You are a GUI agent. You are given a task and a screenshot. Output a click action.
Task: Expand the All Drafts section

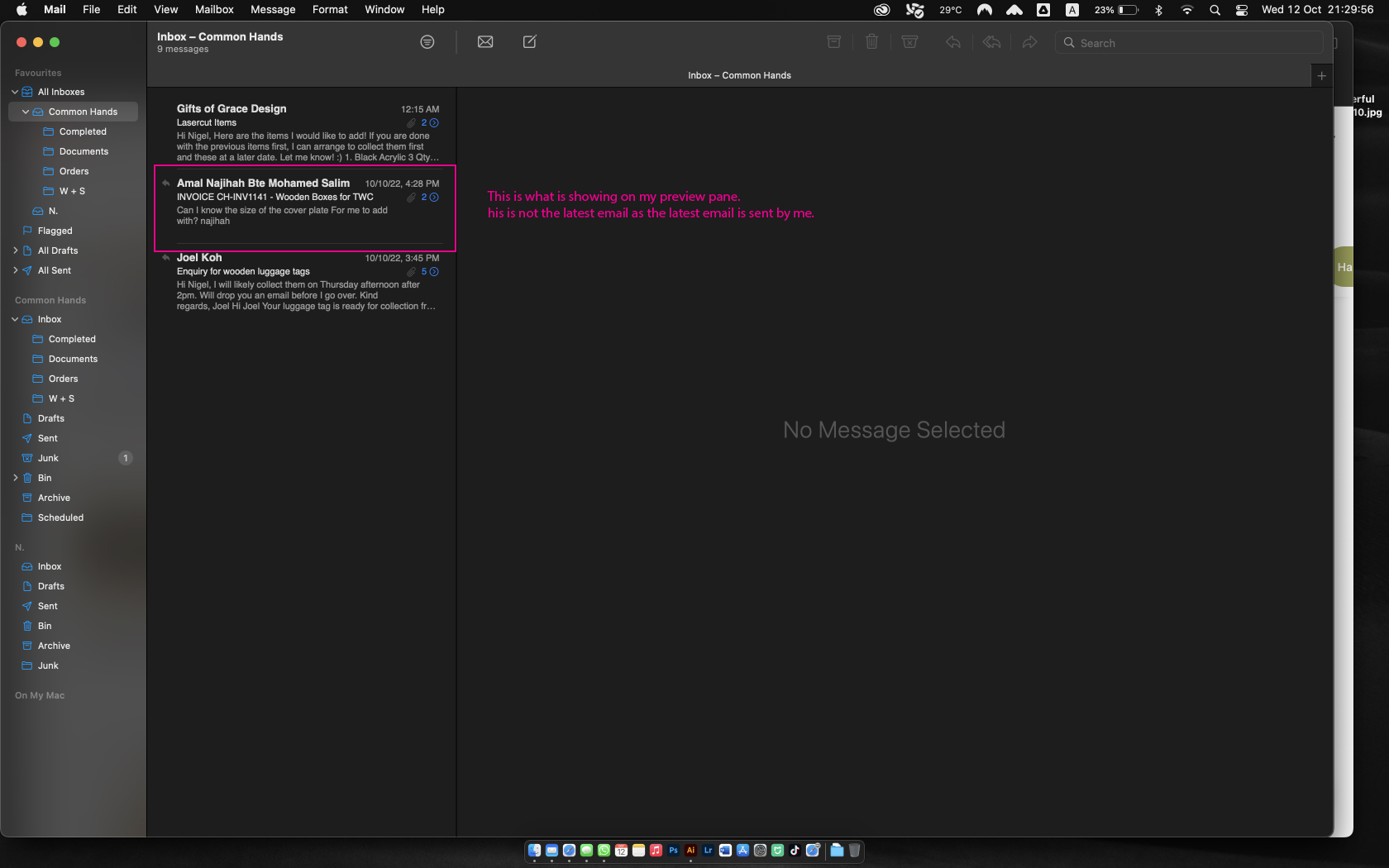(x=15, y=250)
